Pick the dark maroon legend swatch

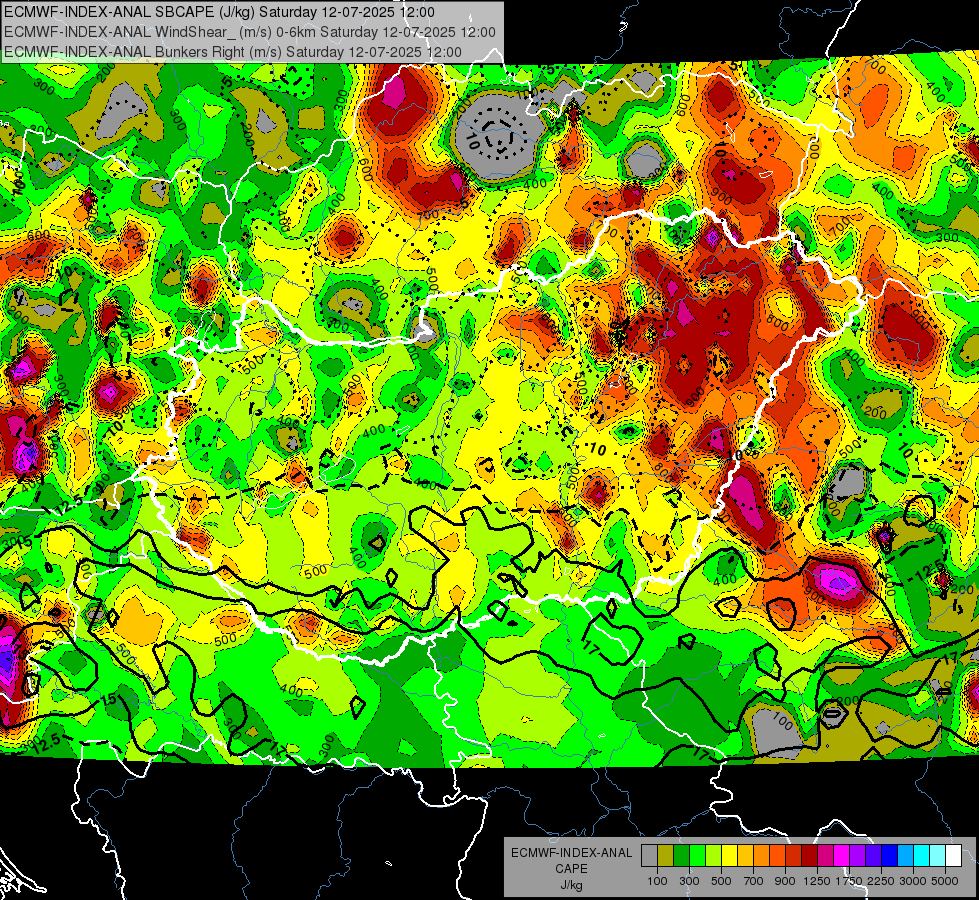click(809, 856)
